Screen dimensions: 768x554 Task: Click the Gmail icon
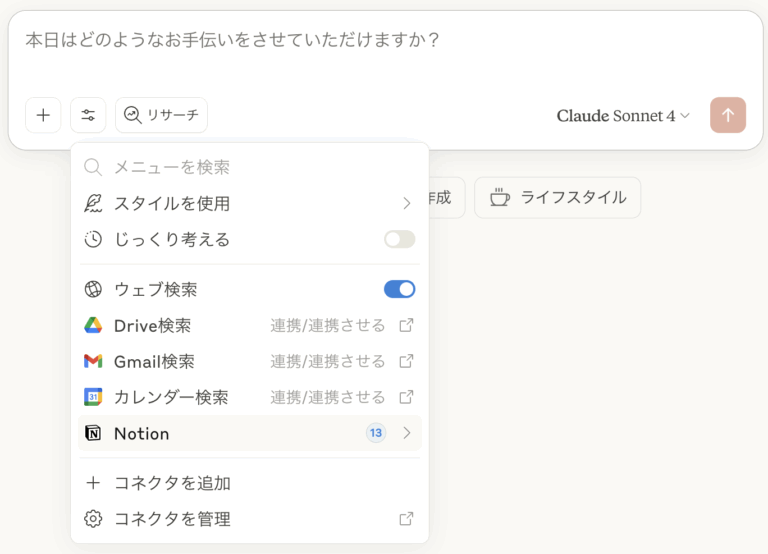click(x=93, y=361)
